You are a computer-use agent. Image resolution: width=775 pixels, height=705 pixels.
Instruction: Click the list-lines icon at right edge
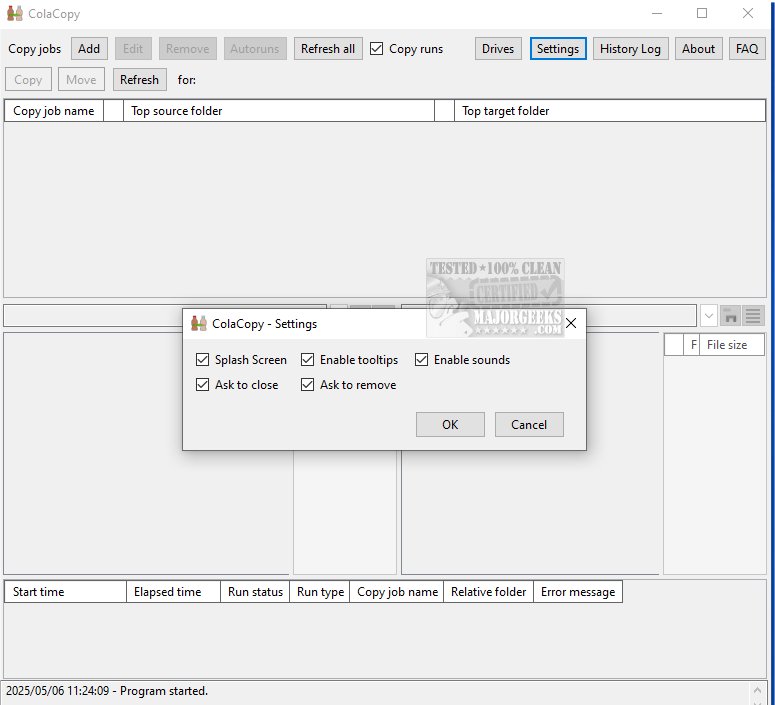pos(753,315)
